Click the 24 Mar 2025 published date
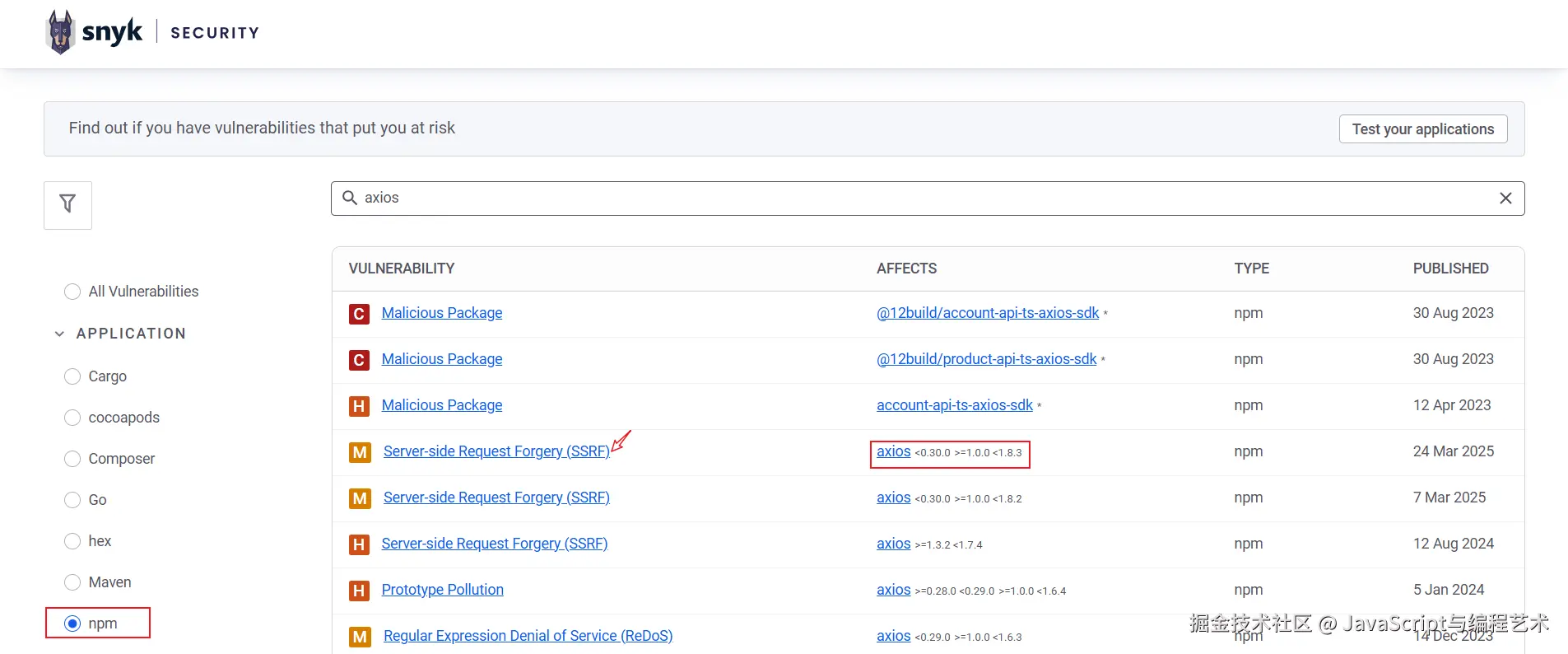Image resolution: width=1568 pixels, height=654 pixels. [1454, 451]
